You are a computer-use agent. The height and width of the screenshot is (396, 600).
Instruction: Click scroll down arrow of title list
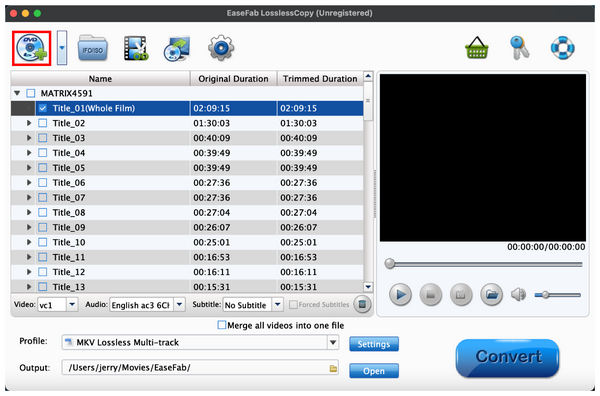pyautogui.click(x=368, y=287)
